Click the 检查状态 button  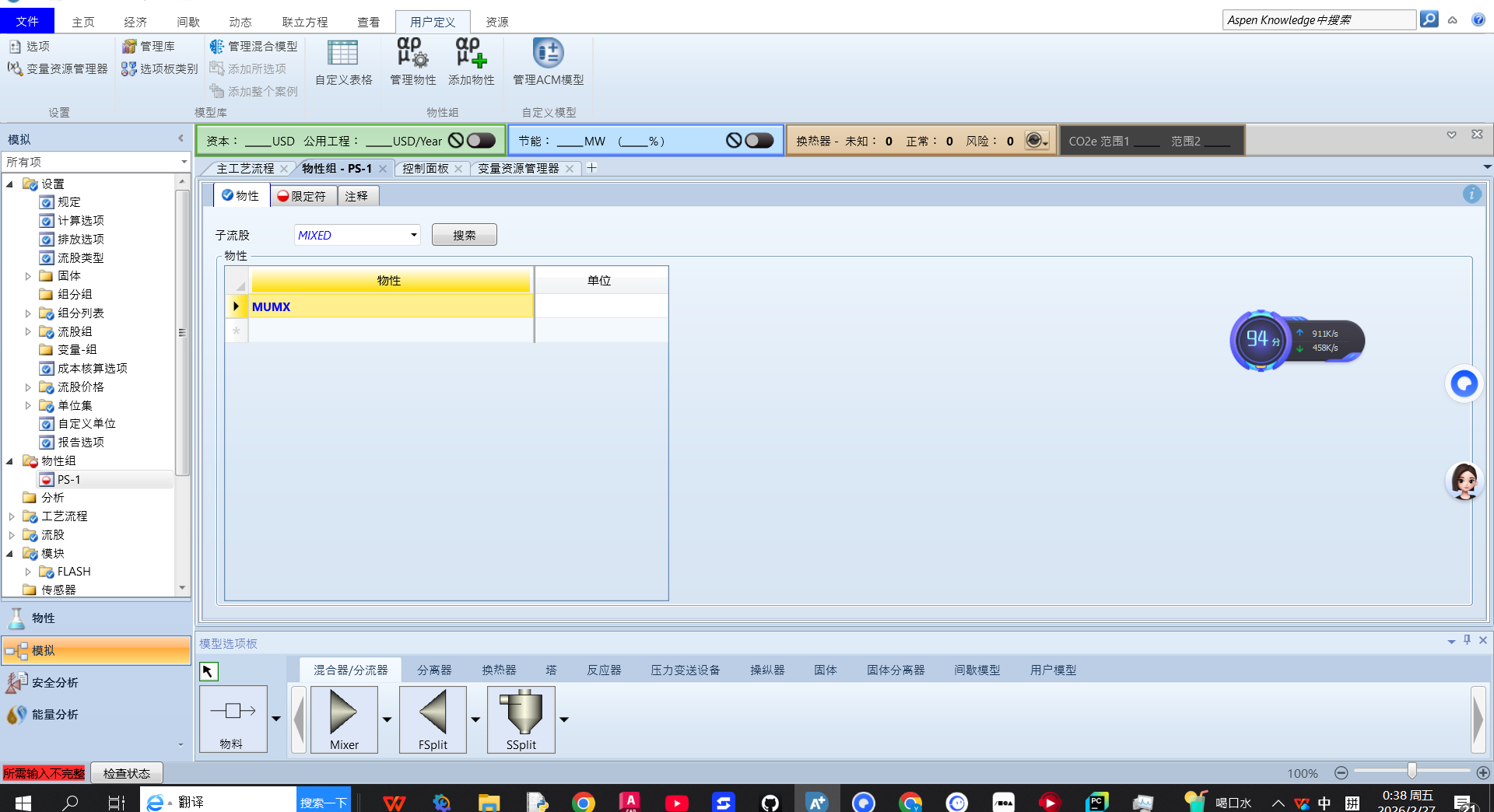pyautogui.click(x=127, y=773)
